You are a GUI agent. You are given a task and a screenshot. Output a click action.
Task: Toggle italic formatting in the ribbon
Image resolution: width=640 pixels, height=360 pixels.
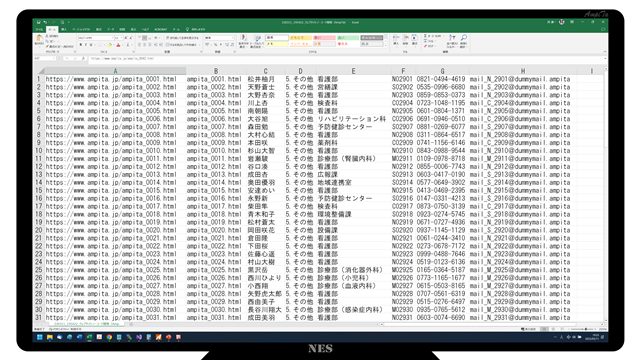[x=86, y=45]
